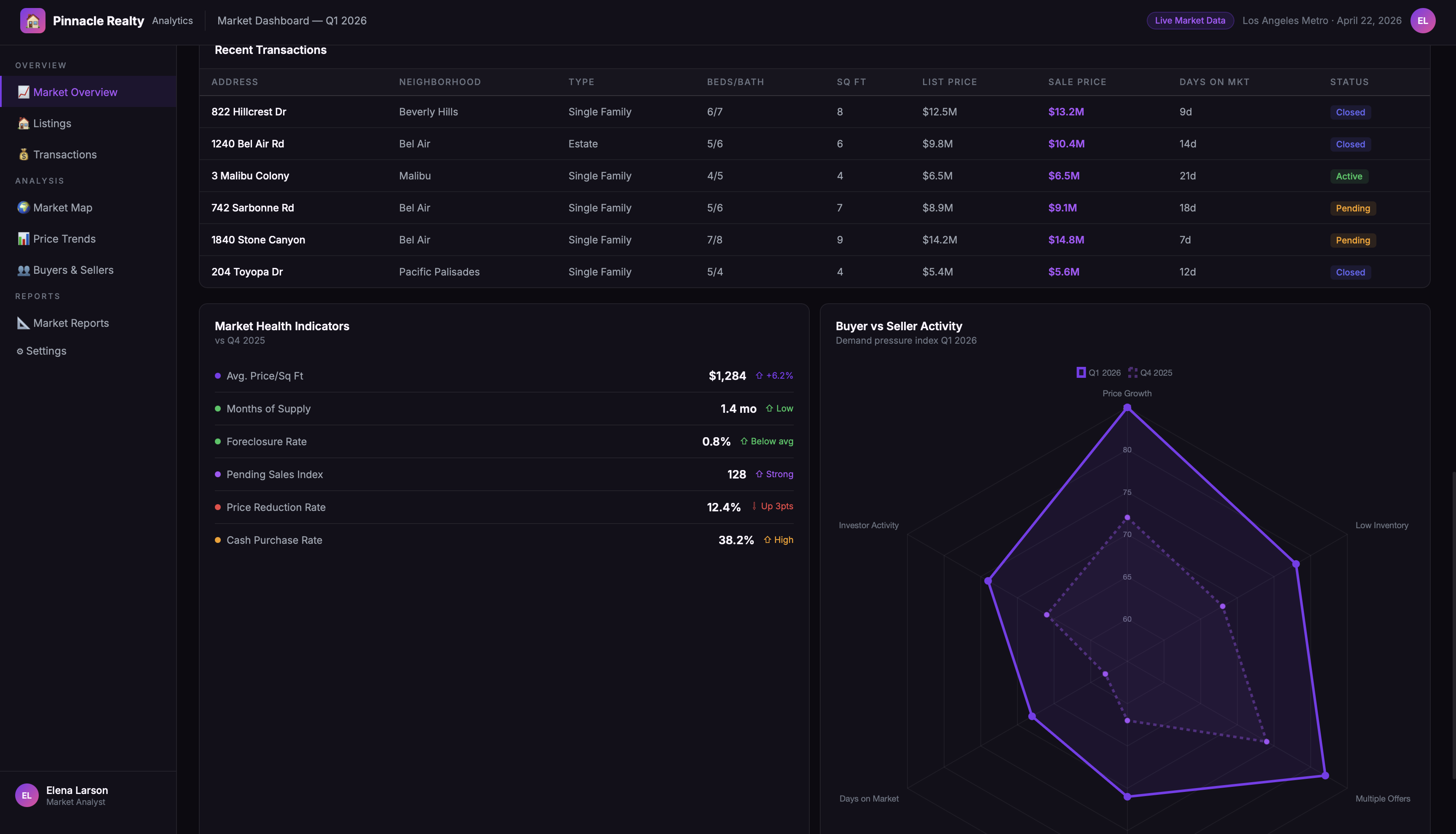1456x834 pixels.
Task: Click the Closed status for 1240 Bel Air Rd
Action: (x=1350, y=144)
